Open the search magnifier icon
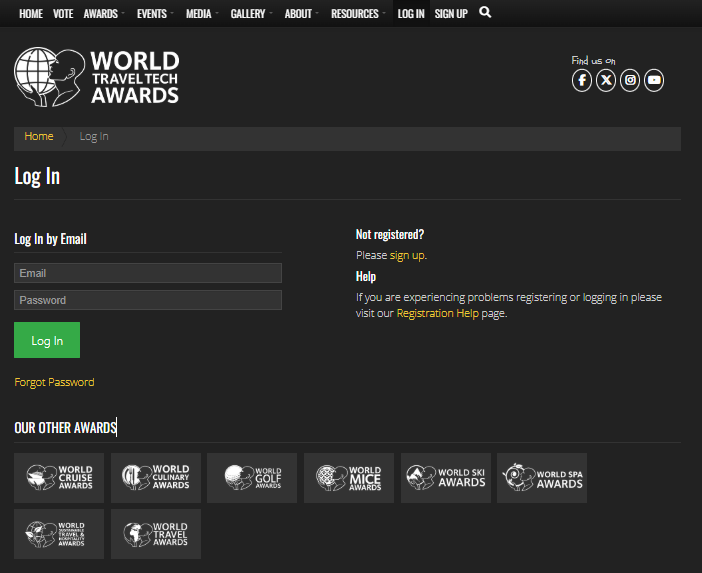The width and height of the screenshot is (702, 573). tap(485, 13)
